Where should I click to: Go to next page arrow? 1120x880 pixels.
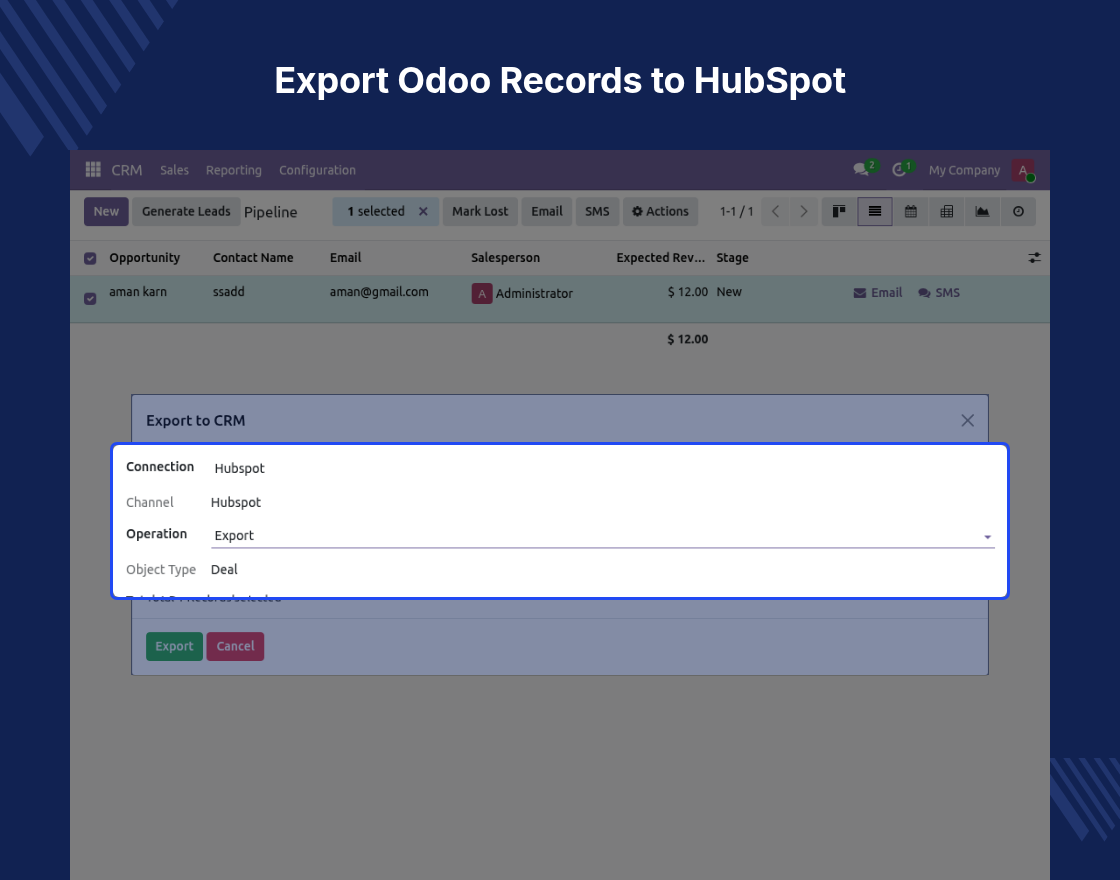pyautogui.click(x=804, y=211)
